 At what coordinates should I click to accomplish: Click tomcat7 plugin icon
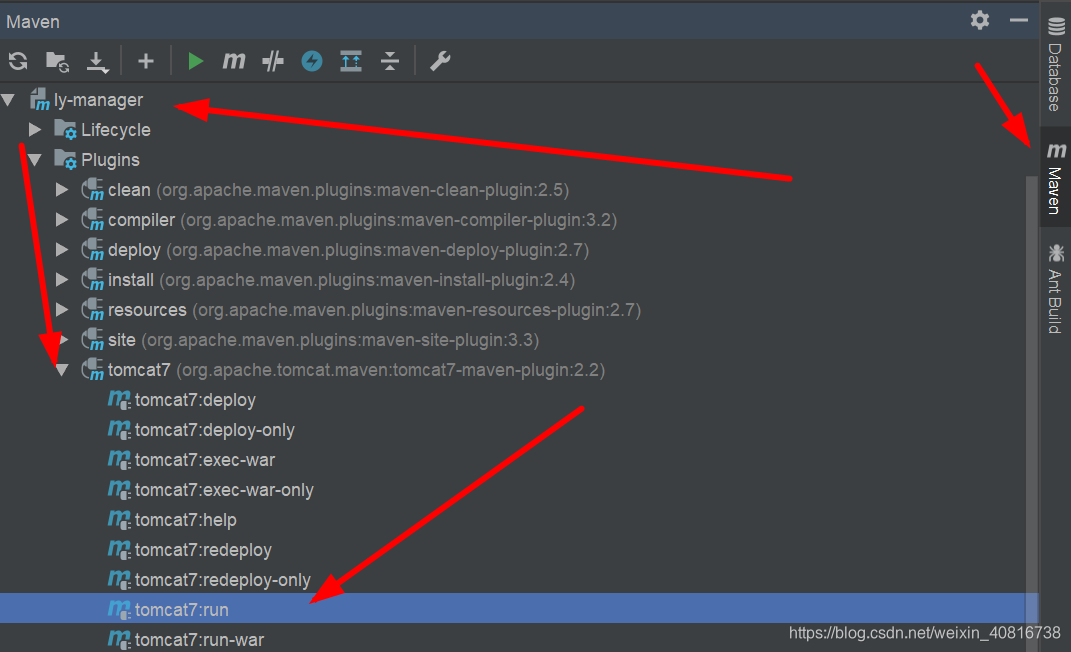[92, 370]
